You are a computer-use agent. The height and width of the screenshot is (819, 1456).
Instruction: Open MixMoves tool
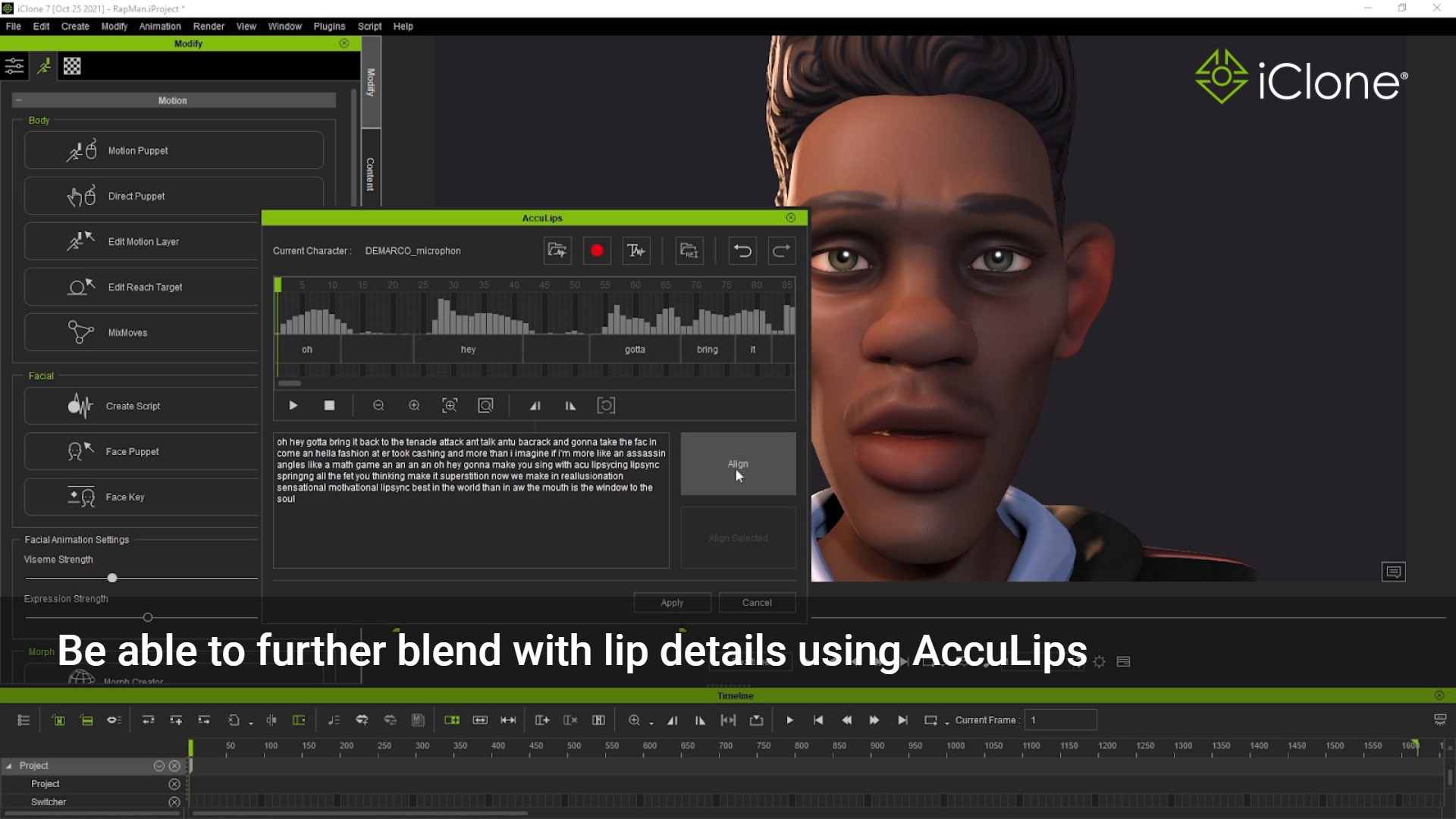point(143,332)
